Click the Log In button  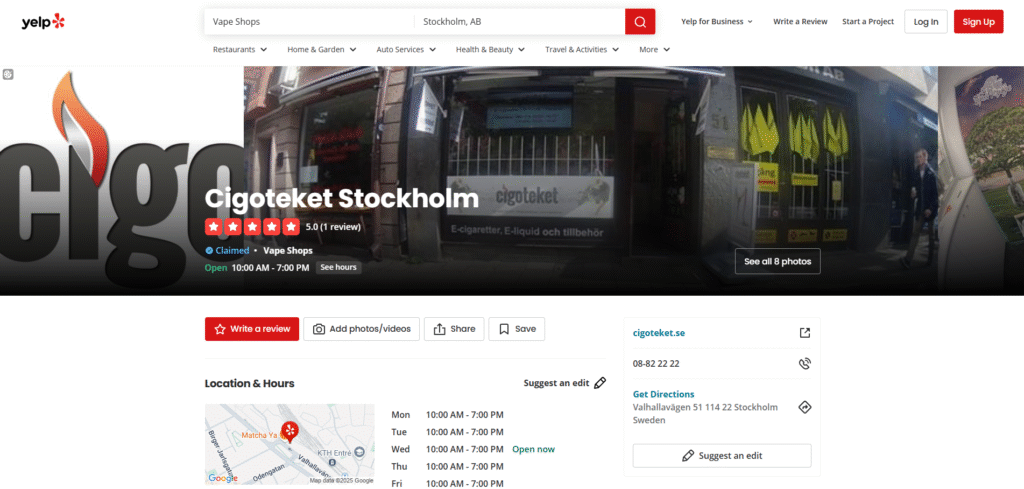tap(926, 22)
